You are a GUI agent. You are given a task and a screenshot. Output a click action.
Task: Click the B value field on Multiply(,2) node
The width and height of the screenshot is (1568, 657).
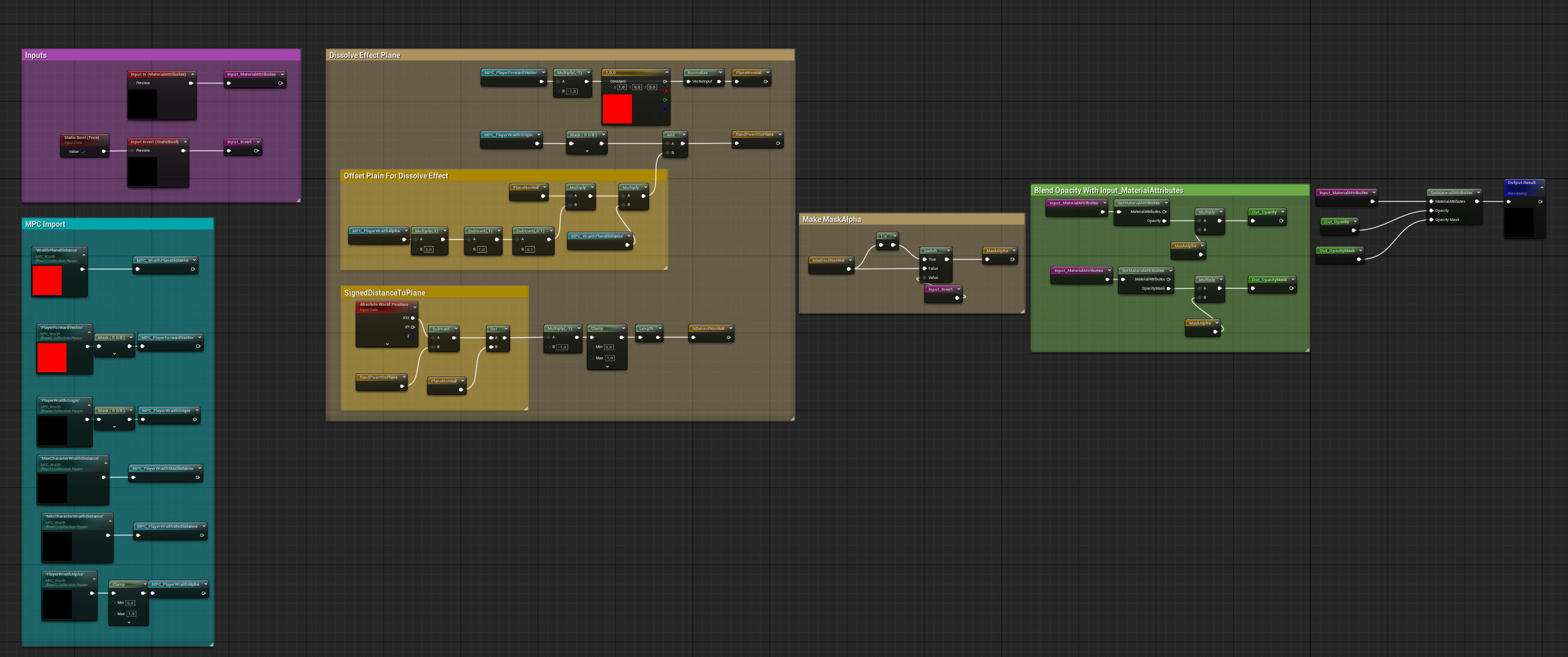click(x=429, y=249)
